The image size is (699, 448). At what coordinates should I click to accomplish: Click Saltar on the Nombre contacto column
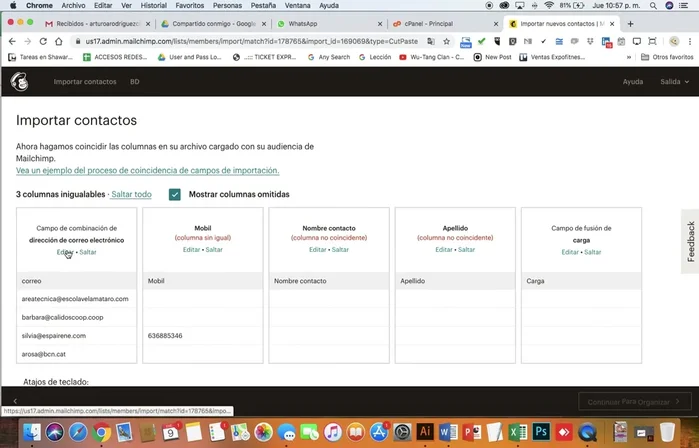tap(340, 250)
